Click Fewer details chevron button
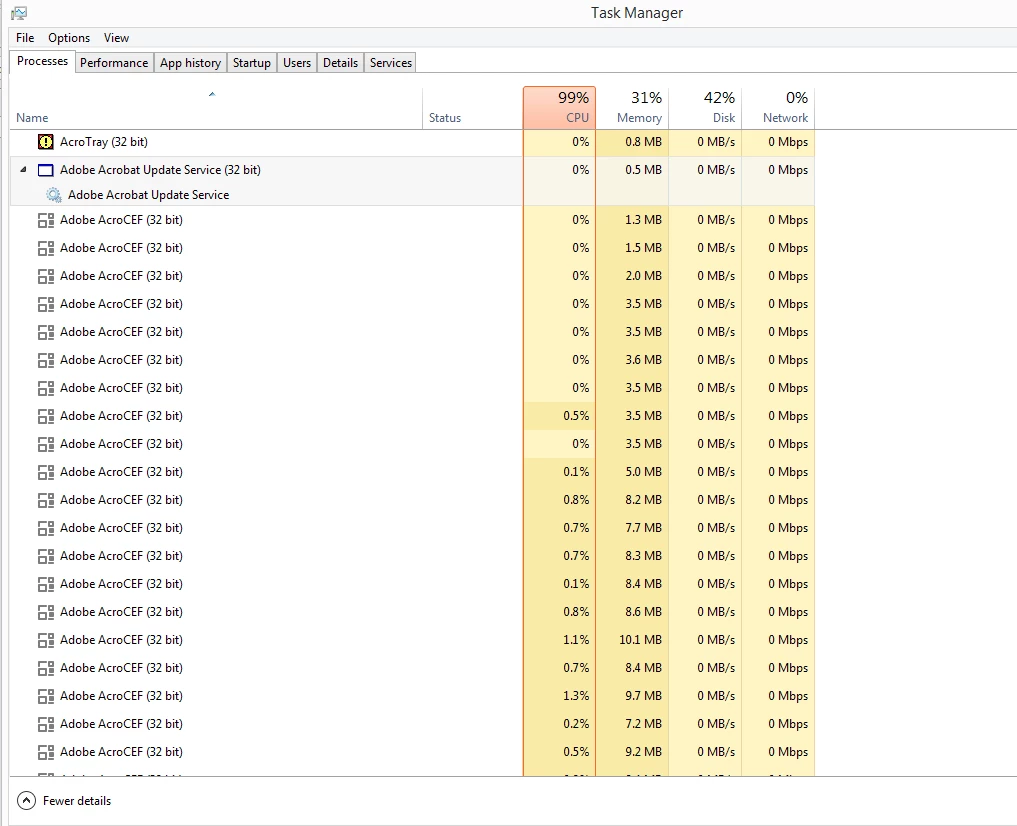Screen dimensions: 1017x826 pyautogui.click(x=26, y=801)
